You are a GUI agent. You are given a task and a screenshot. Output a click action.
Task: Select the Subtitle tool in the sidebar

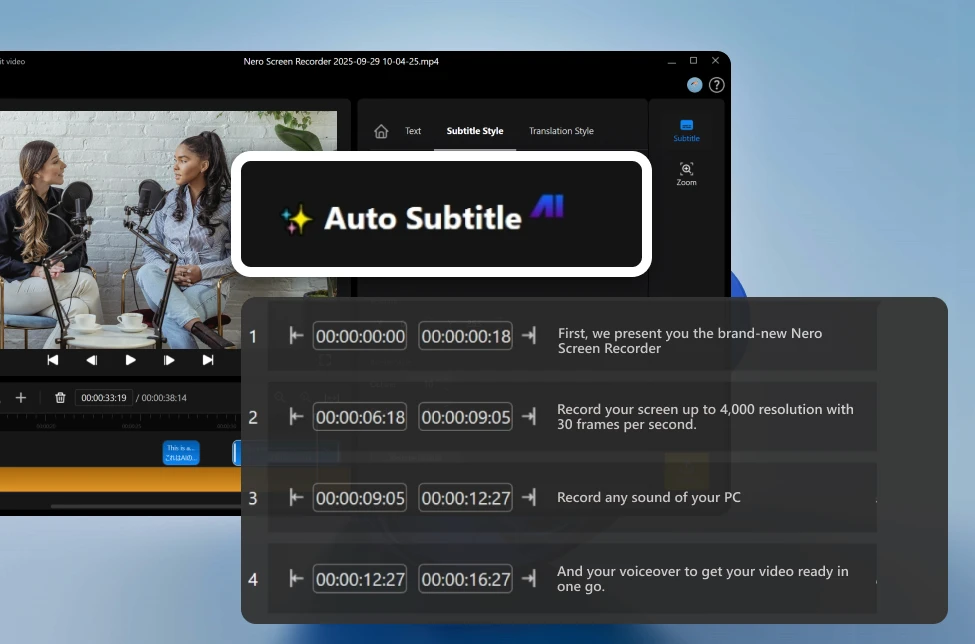click(686, 131)
